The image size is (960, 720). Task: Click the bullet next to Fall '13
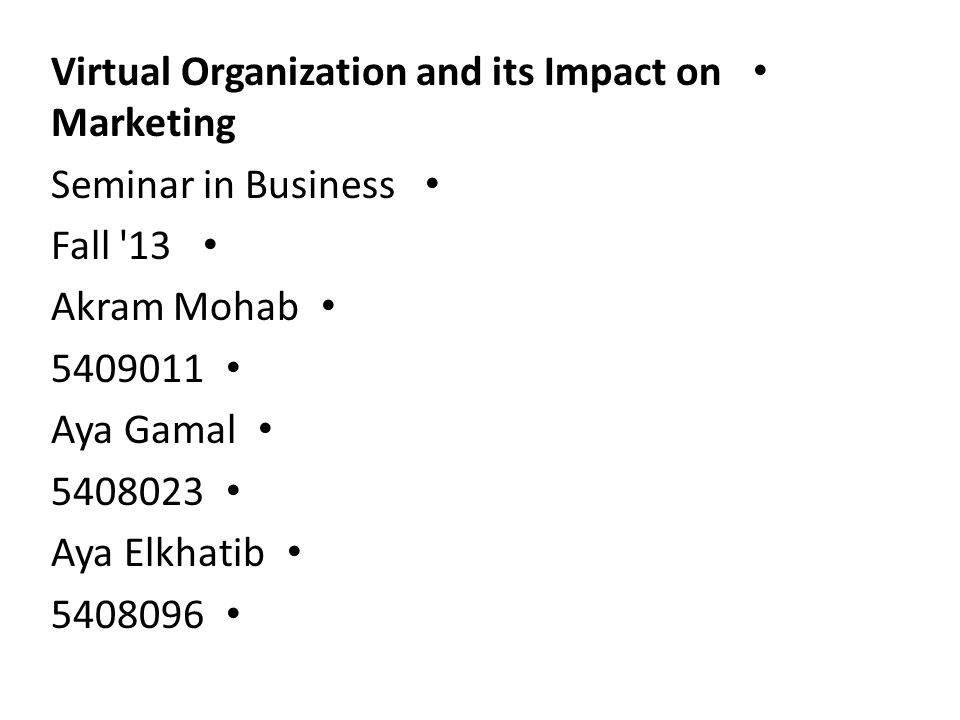coord(210,245)
